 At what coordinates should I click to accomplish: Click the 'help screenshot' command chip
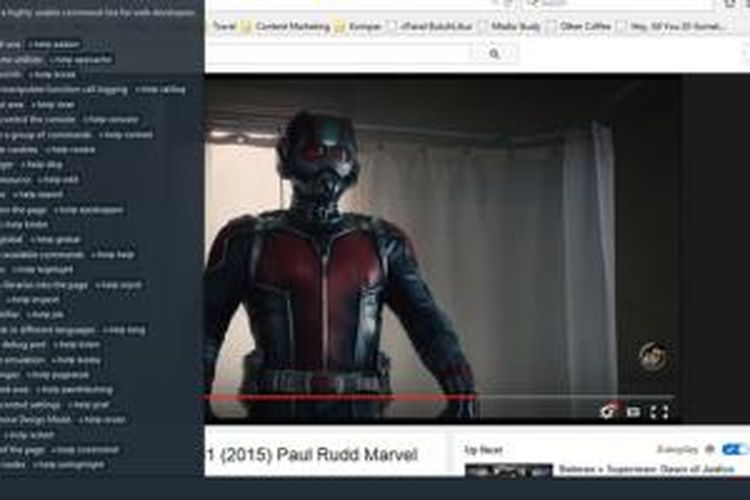click(85, 450)
